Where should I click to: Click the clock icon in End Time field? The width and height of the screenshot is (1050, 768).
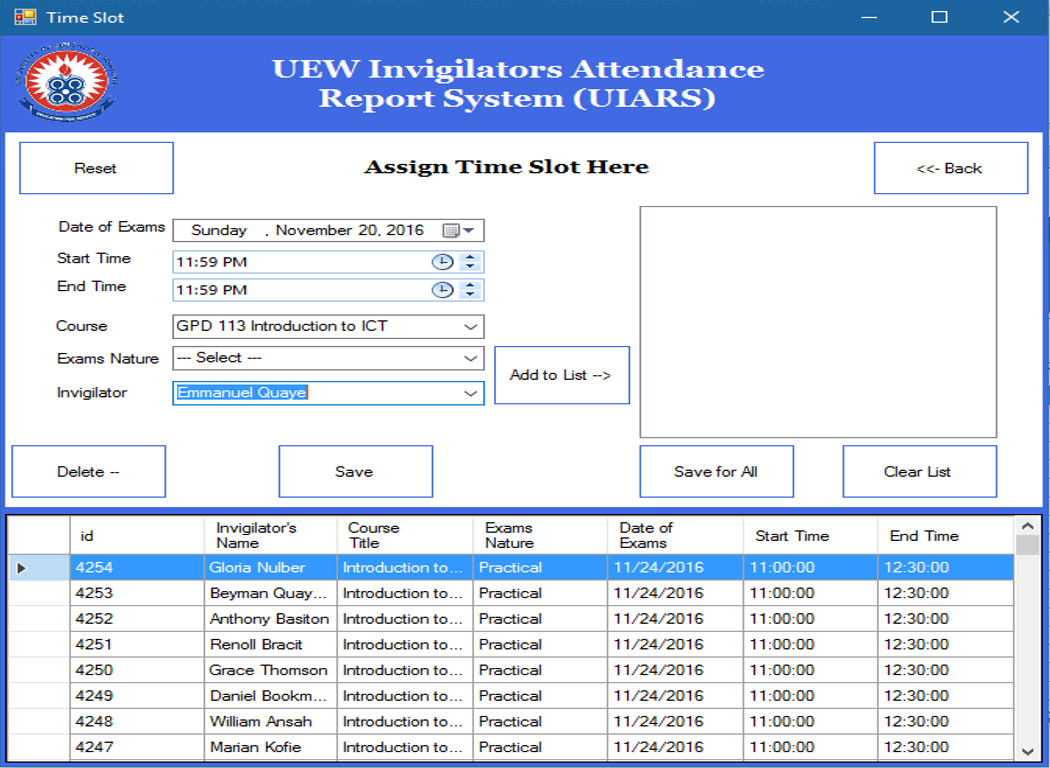pyautogui.click(x=444, y=290)
